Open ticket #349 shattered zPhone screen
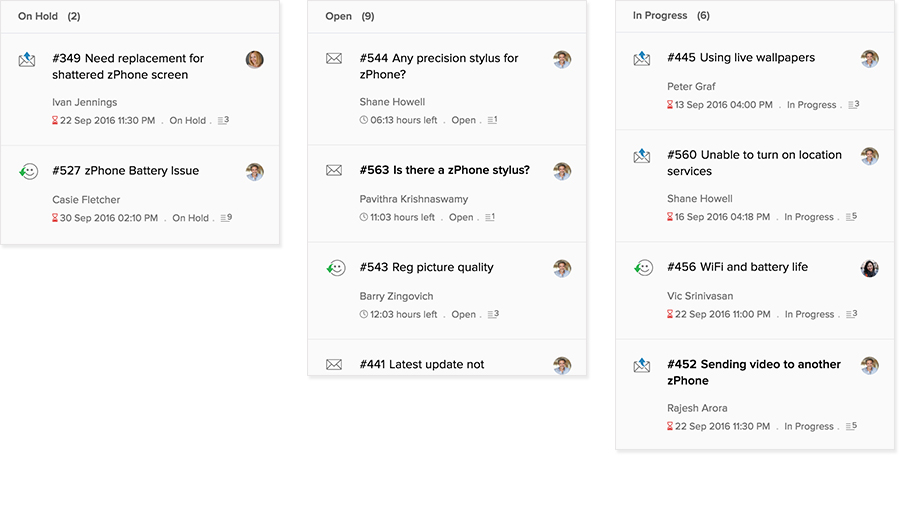 127,66
